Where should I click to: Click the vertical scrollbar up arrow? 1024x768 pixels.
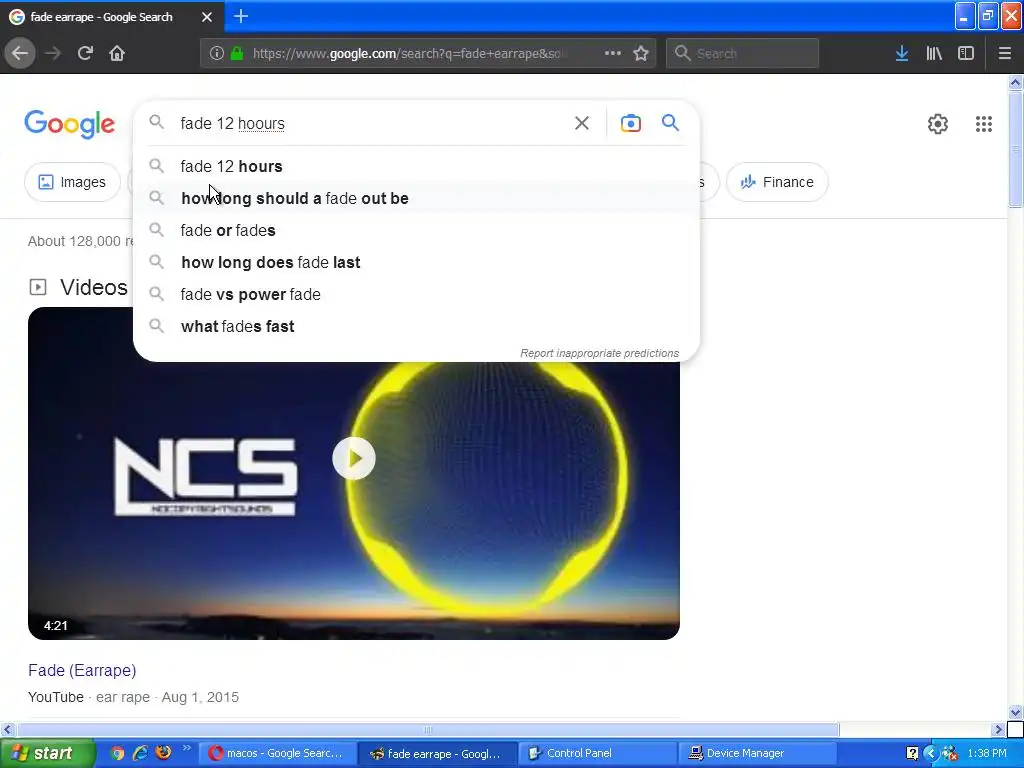1015,82
